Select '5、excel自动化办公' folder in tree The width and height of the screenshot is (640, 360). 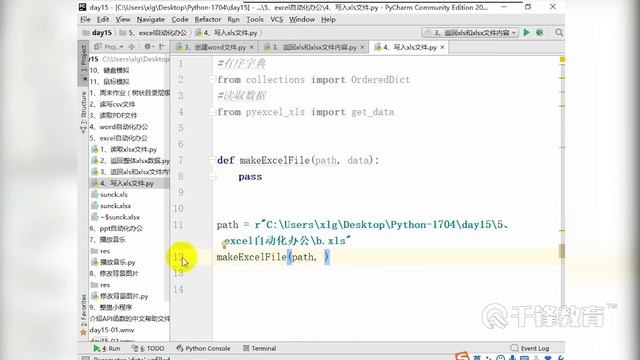click(119, 138)
